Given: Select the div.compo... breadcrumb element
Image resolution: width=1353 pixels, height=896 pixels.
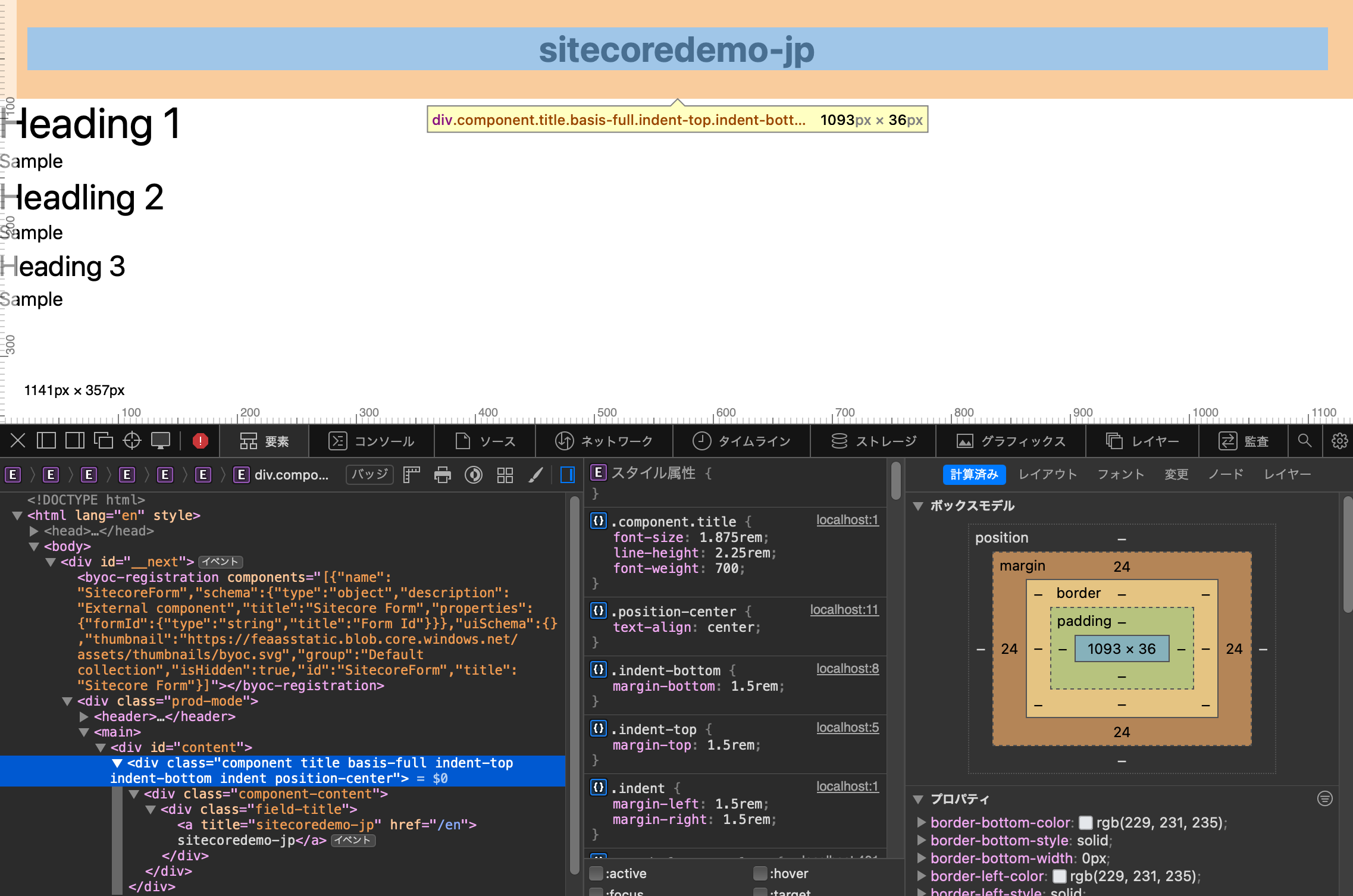Looking at the screenshot, I should coord(281,475).
